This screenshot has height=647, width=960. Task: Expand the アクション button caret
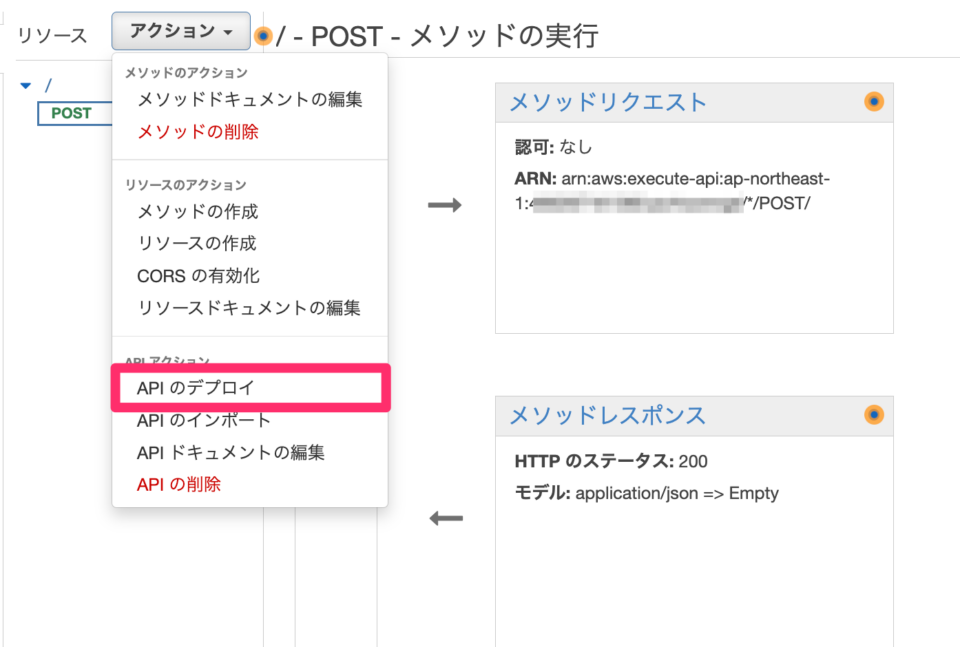click(230, 31)
